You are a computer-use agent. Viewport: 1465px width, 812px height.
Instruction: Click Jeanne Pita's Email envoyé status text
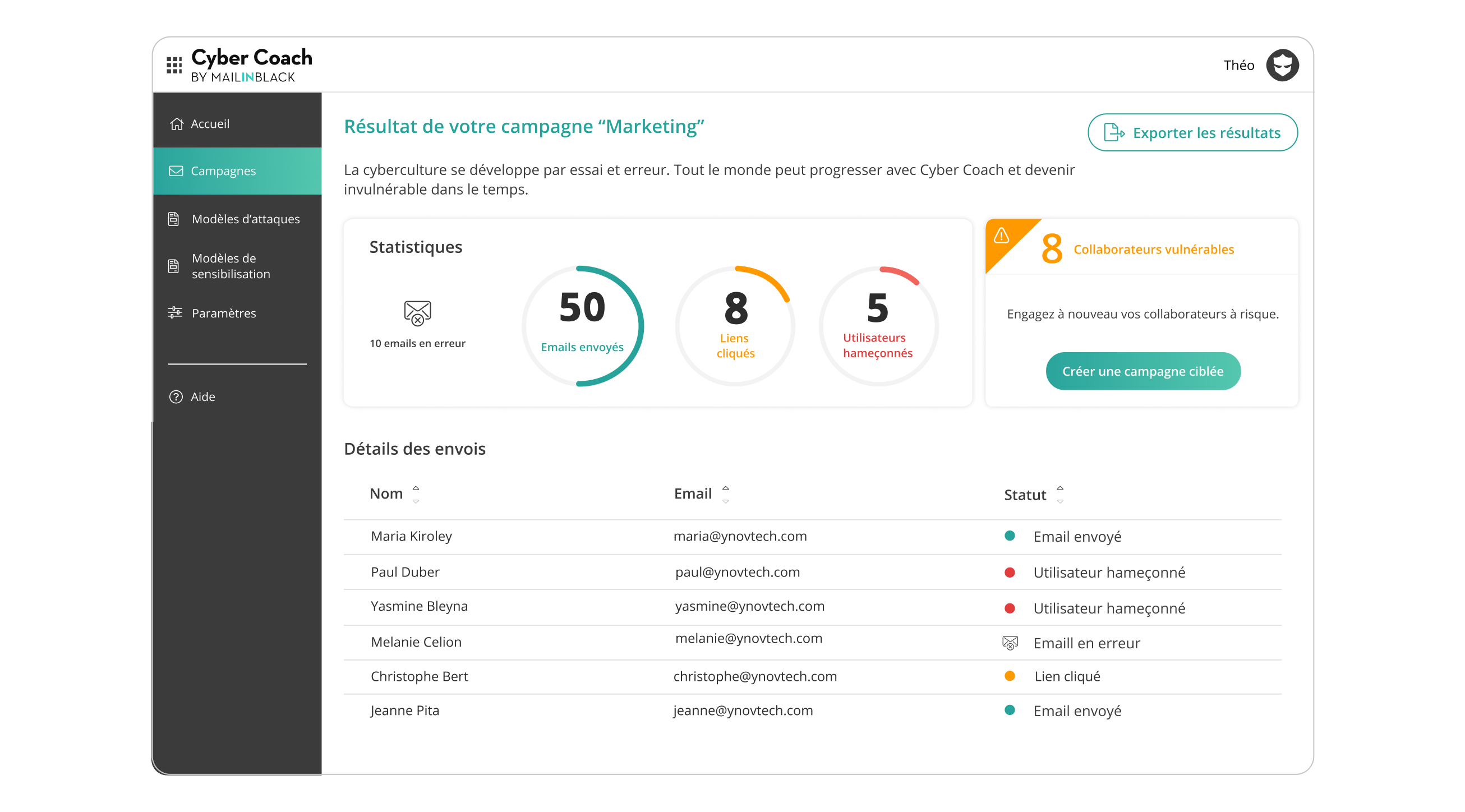[1077, 711]
